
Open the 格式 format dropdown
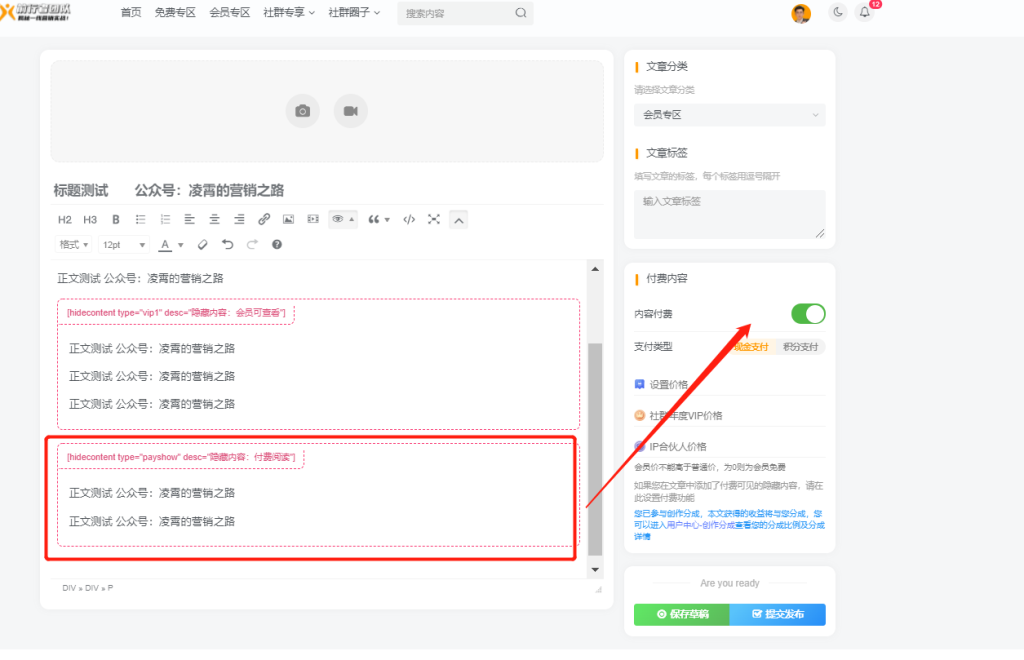[74, 244]
